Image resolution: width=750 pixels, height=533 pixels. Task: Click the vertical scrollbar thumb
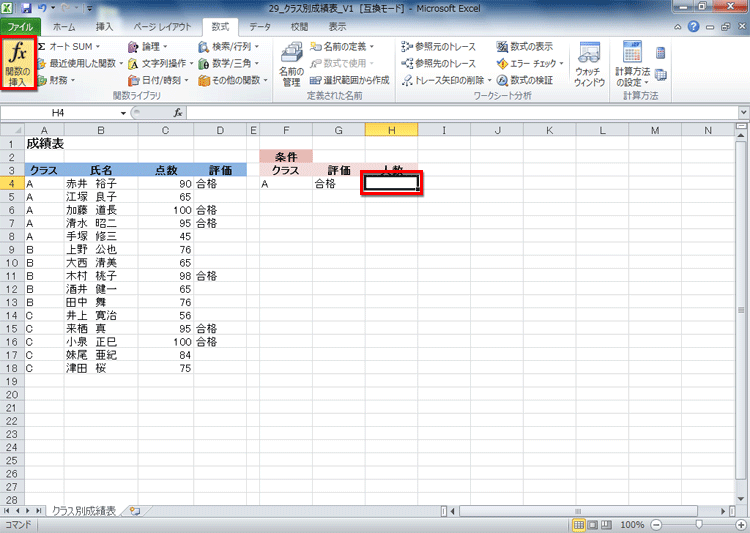point(741,311)
